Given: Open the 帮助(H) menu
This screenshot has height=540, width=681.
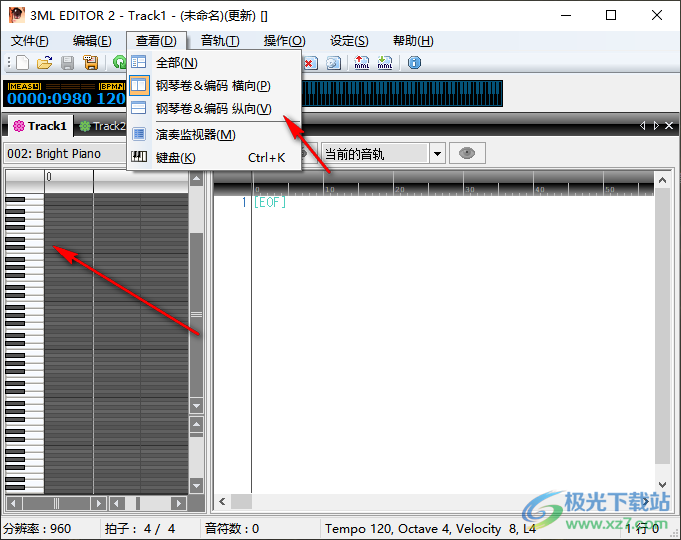Looking at the screenshot, I should tap(413, 41).
